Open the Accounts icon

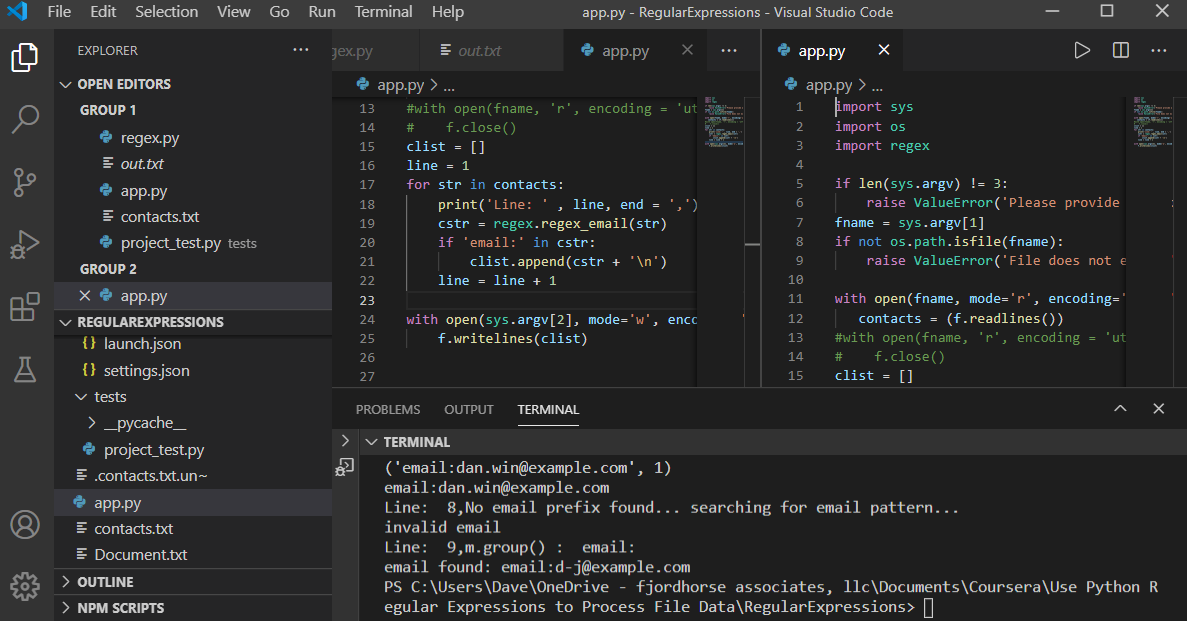(x=25, y=524)
